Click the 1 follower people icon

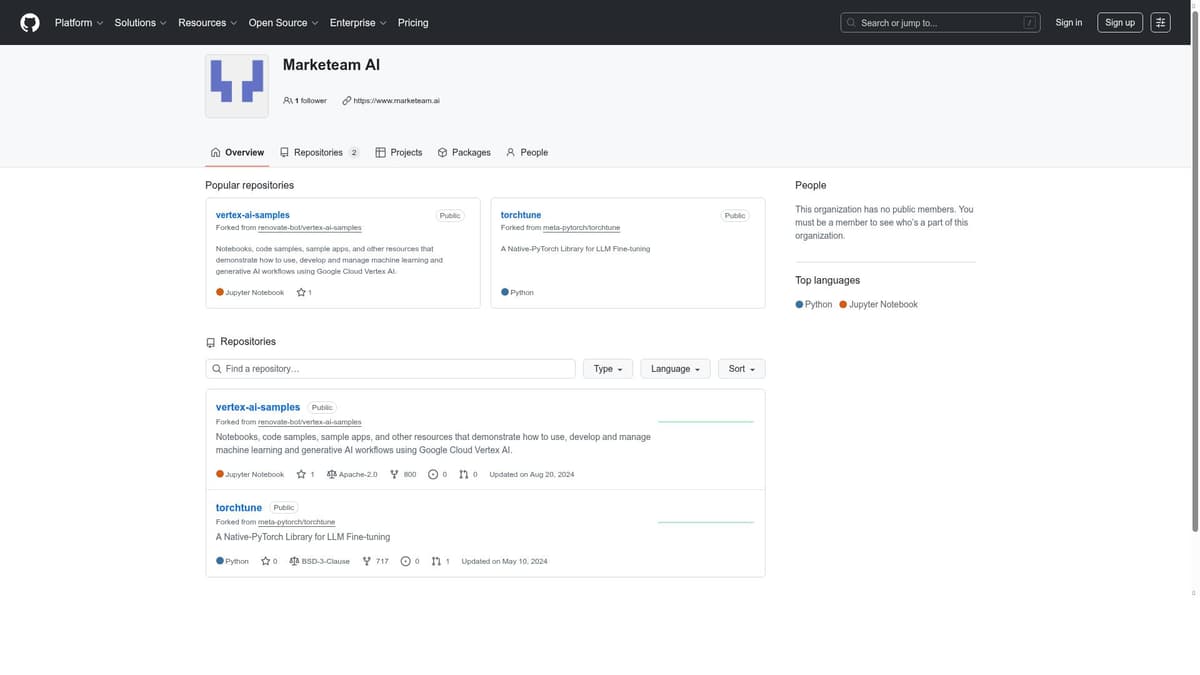tap(288, 100)
